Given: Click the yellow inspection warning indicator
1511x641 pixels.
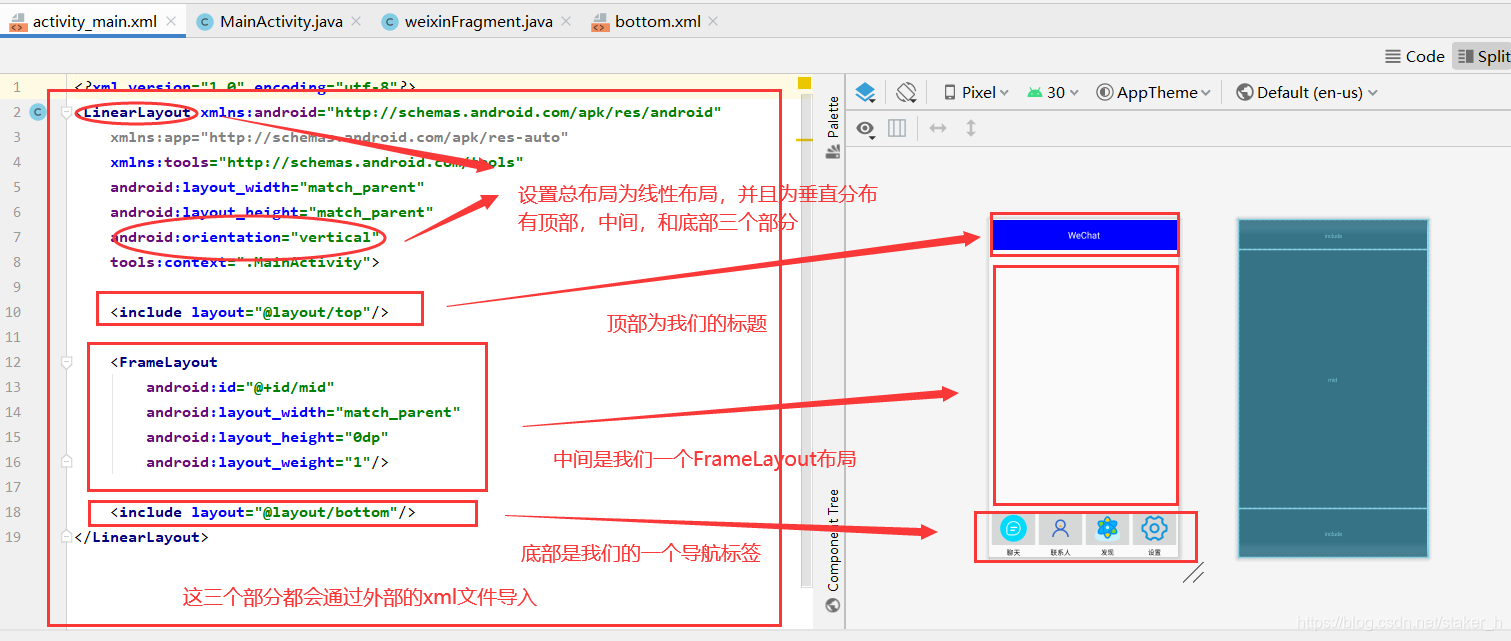Looking at the screenshot, I should click(x=803, y=83).
